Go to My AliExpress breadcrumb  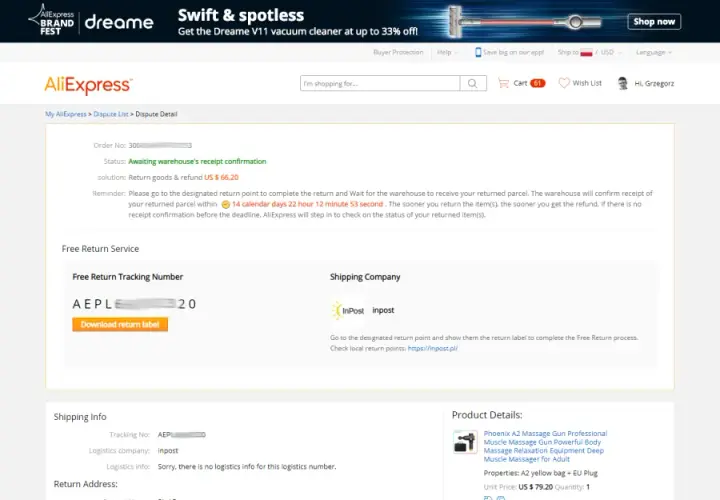coord(66,114)
